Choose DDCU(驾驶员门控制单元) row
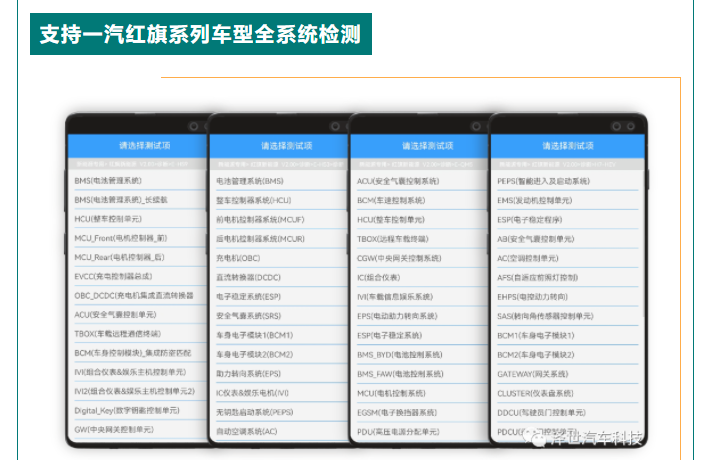The image size is (706, 460). tap(566, 412)
